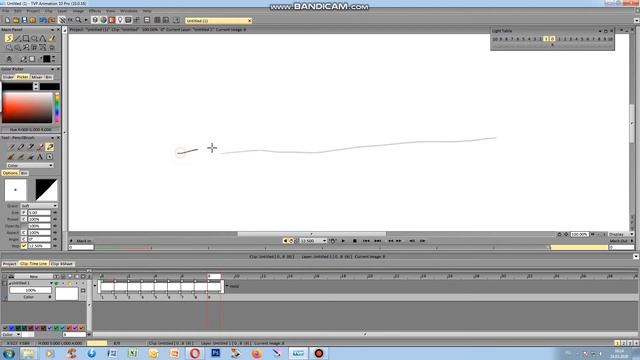Click the light bulb light table icon
The height and width of the screenshot is (360, 640).
point(120,20)
